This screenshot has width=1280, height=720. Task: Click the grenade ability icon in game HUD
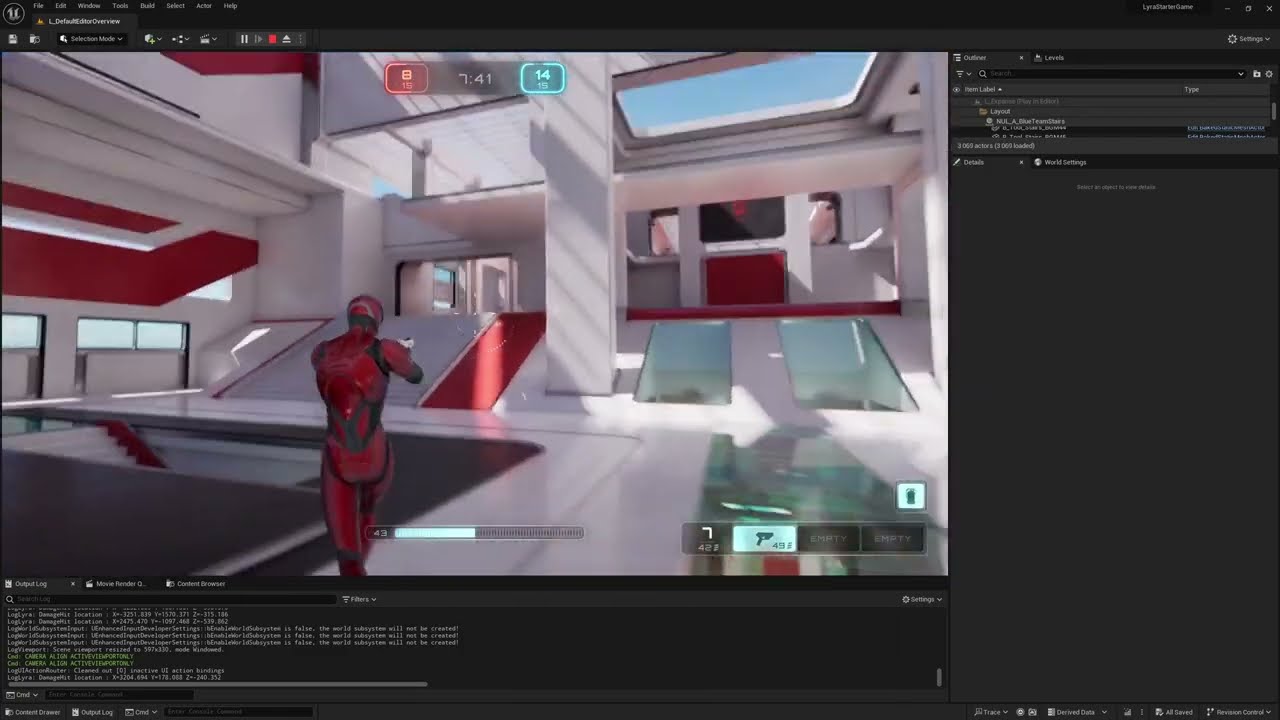click(910, 496)
